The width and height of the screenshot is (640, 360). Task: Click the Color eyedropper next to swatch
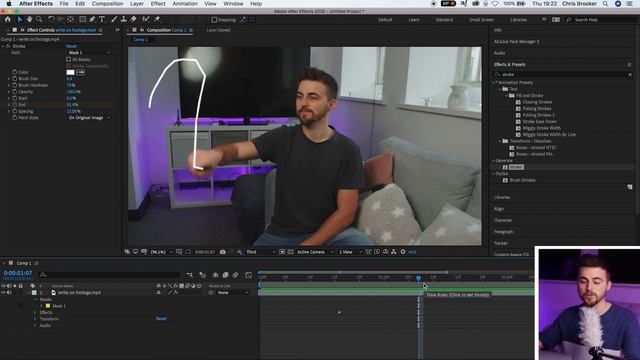click(x=80, y=72)
